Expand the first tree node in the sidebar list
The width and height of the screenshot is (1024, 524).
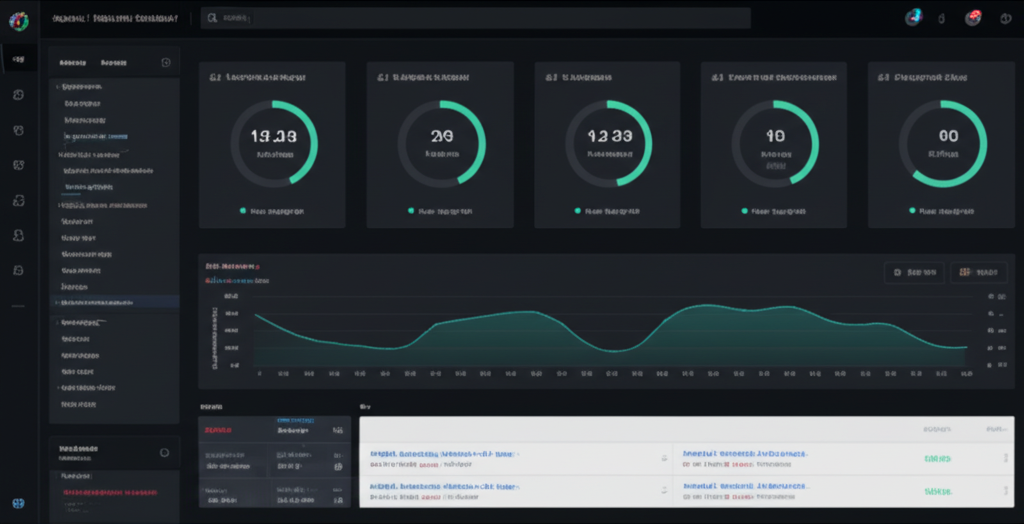point(57,86)
